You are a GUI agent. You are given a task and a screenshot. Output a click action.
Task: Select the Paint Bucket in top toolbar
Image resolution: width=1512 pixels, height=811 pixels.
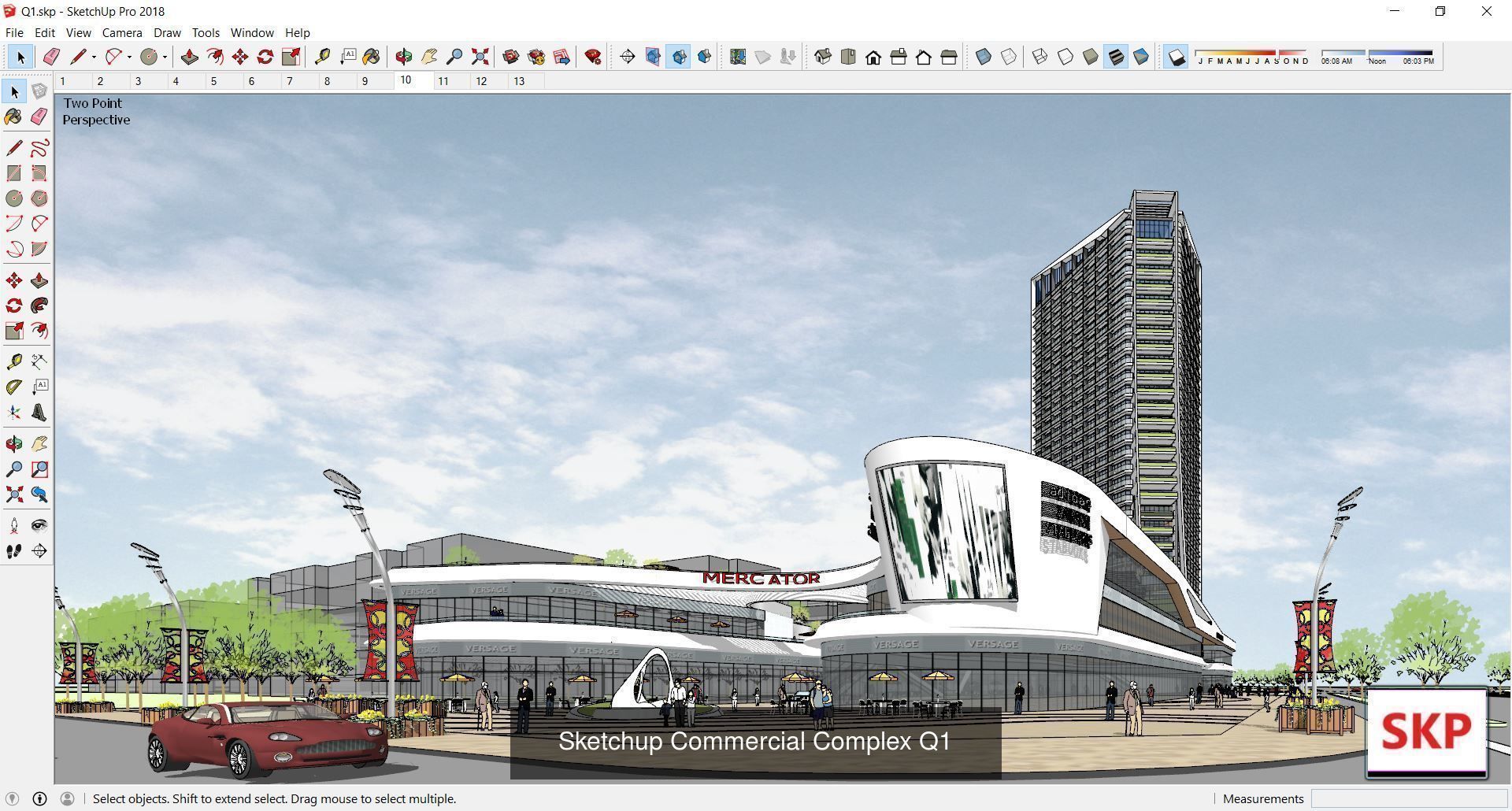pyautogui.click(x=372, y=57)
